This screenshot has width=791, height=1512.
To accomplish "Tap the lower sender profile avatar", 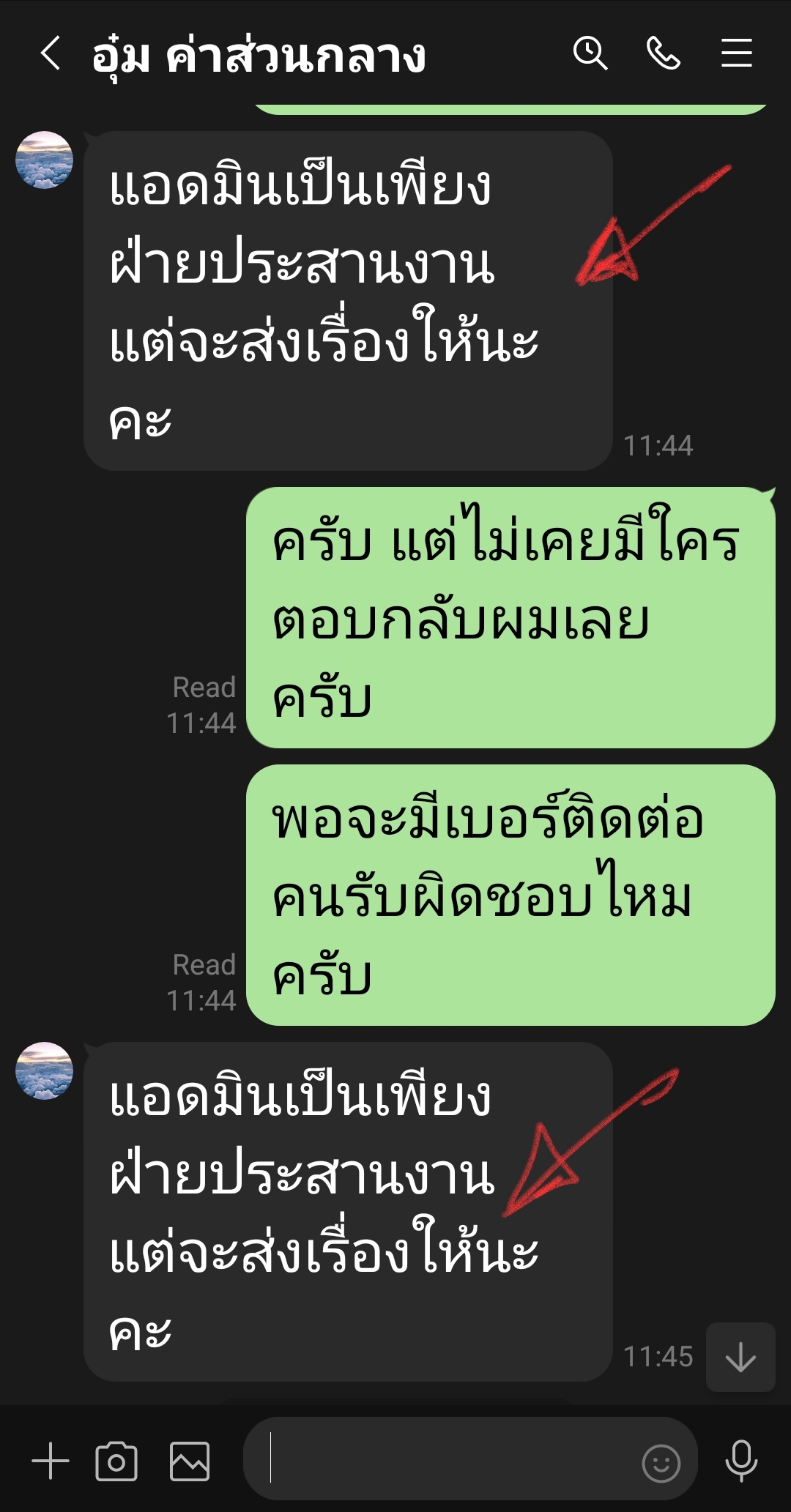I will 45,1071.
